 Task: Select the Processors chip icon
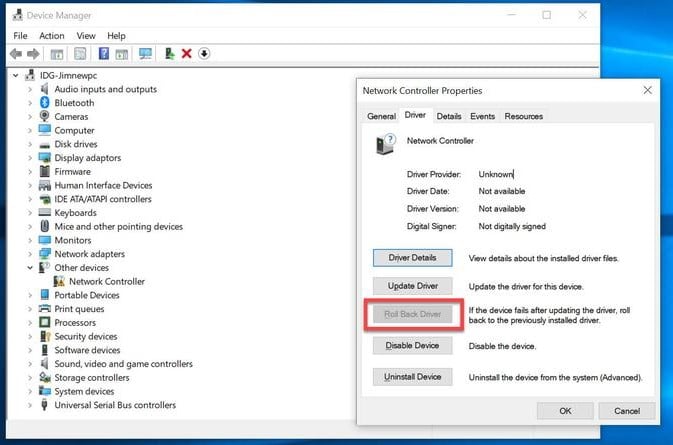45,322
